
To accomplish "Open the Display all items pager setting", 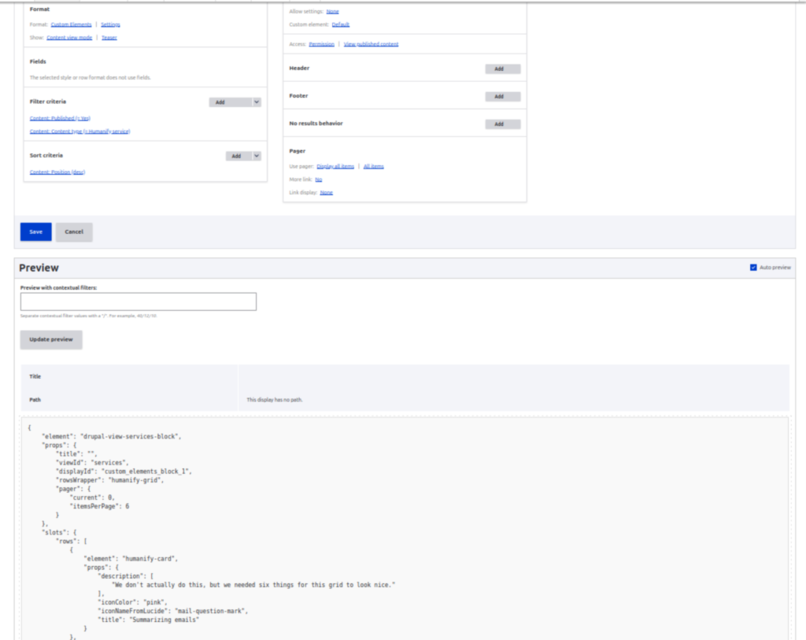I will click(x=335, y=166).
